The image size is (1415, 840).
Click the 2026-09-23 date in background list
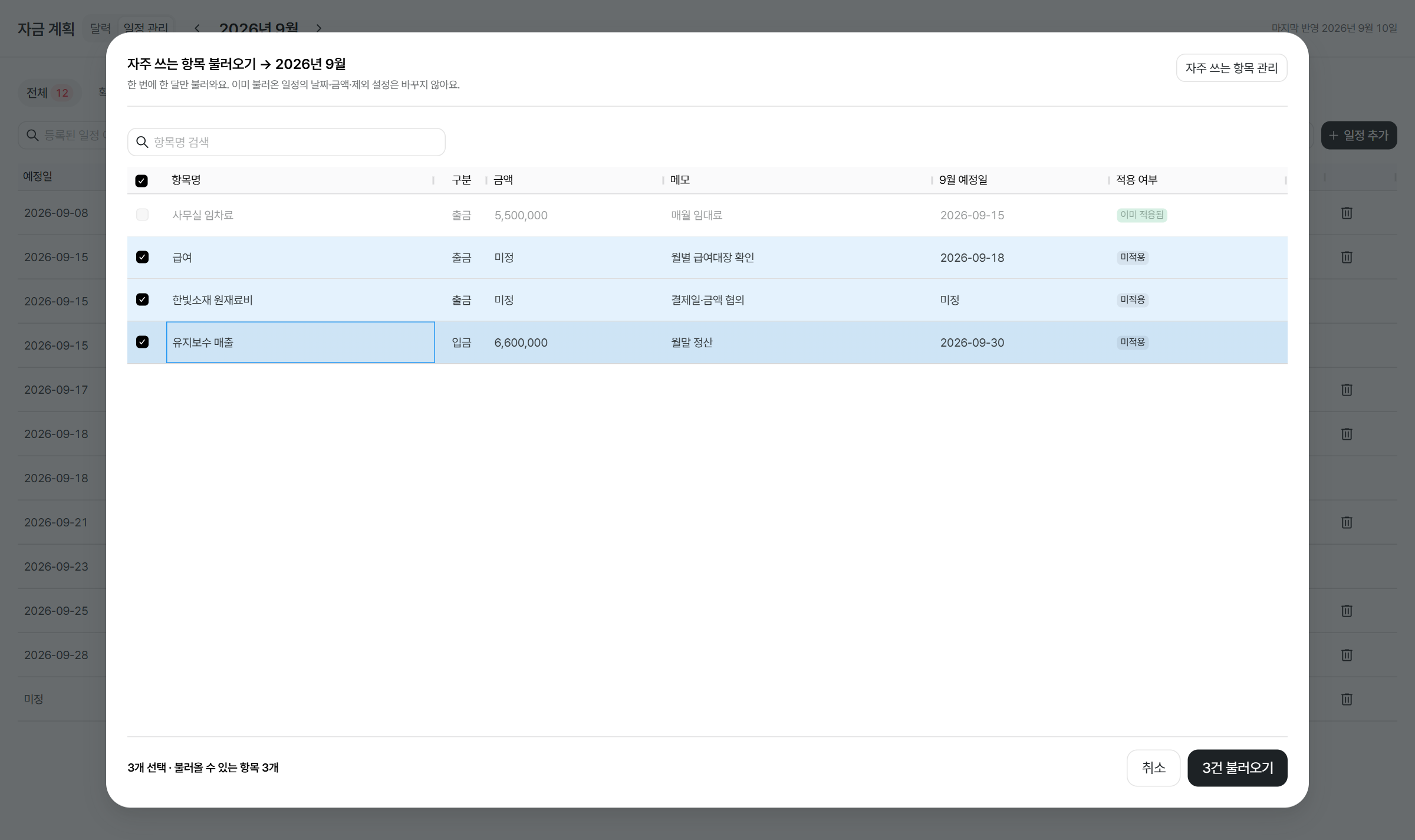pyautogui.click(x=56, y=566)
